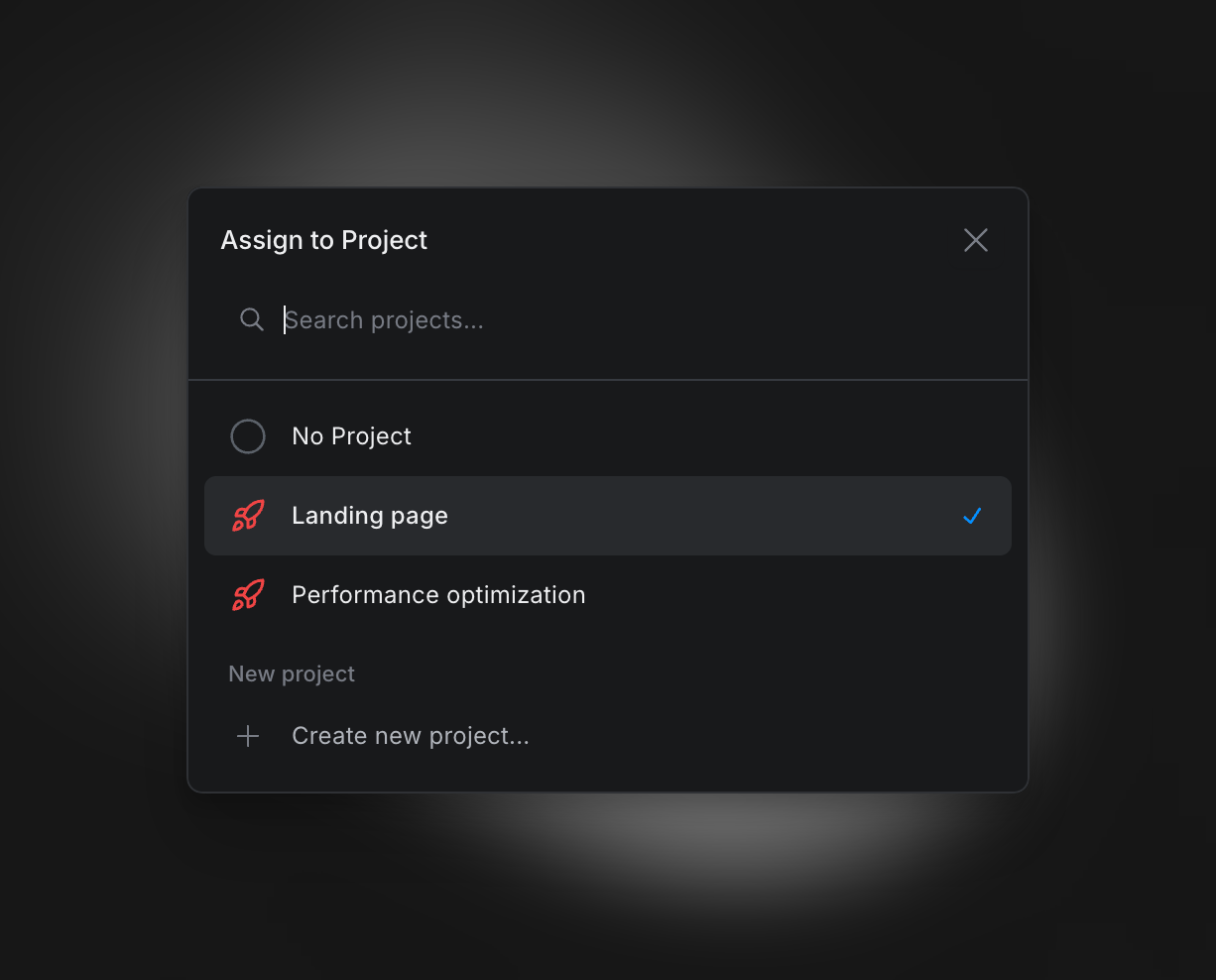Select the No Project radio circle

point(248,436)
